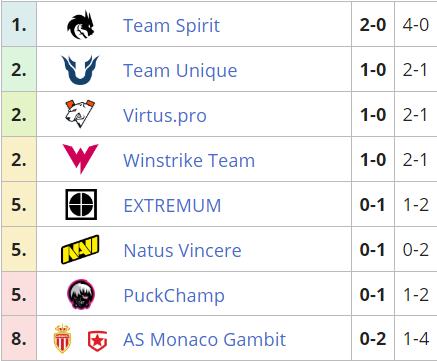Click the Team Spirit dragon logo
This screenshot has height=361, width=437.
[81, 25]
